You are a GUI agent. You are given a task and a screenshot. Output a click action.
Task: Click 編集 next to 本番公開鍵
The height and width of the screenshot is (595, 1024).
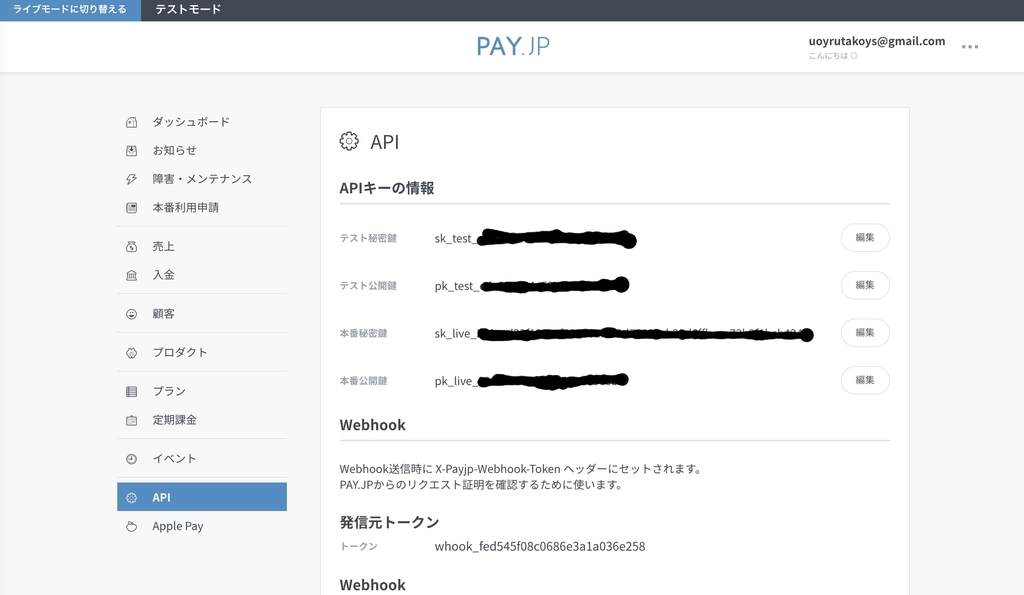tap(864, 380)
